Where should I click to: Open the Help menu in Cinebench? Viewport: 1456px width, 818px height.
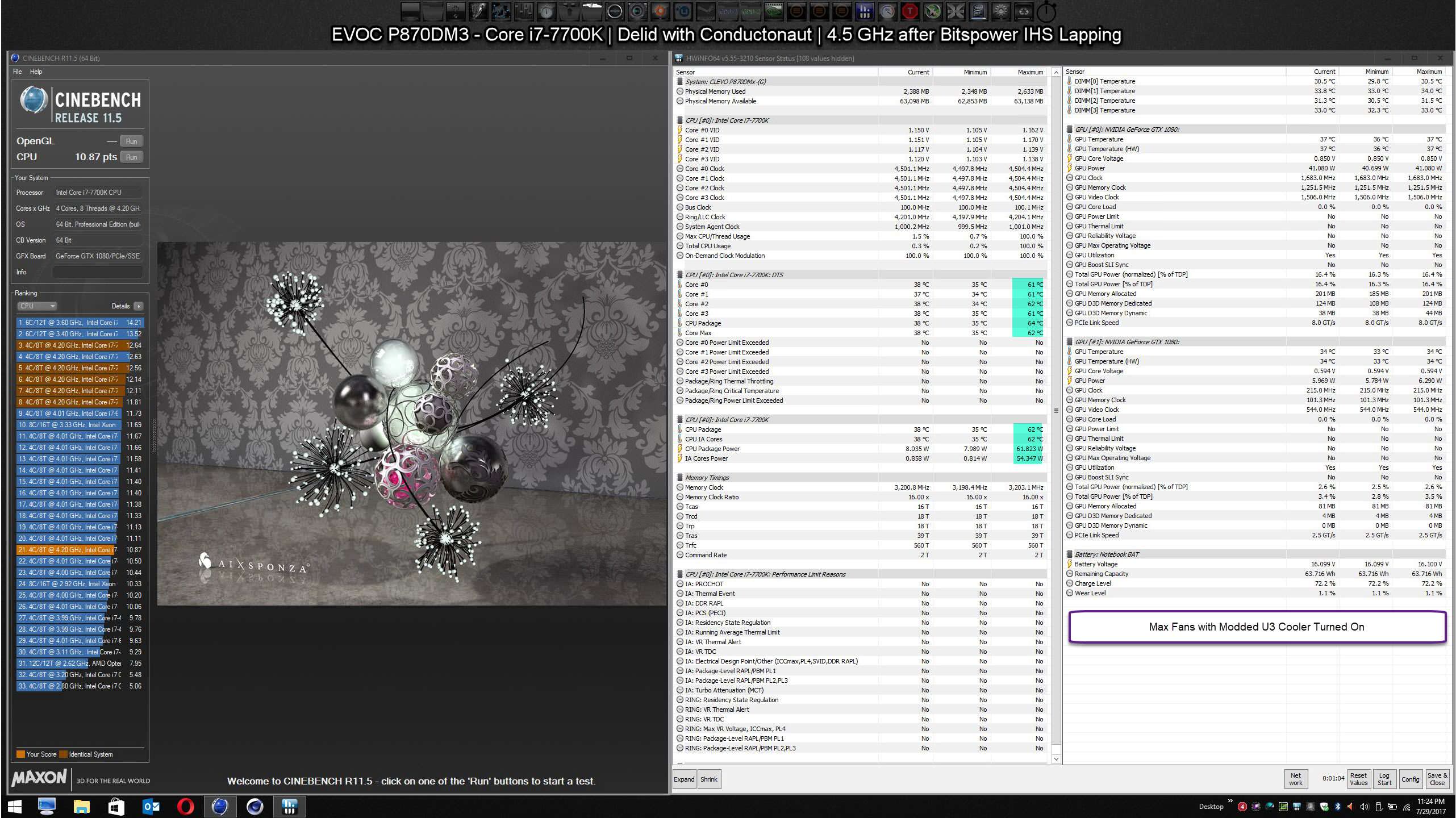point(36,72)
